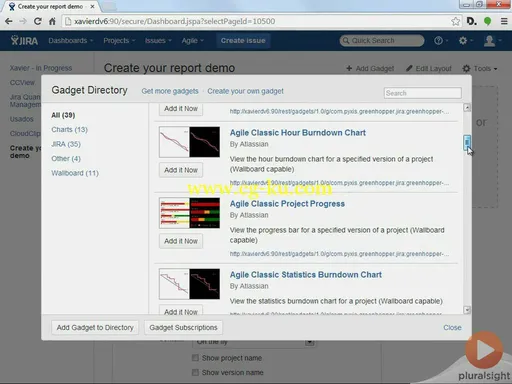
Task: Open the user profile avatar menu
Action: 492,41
